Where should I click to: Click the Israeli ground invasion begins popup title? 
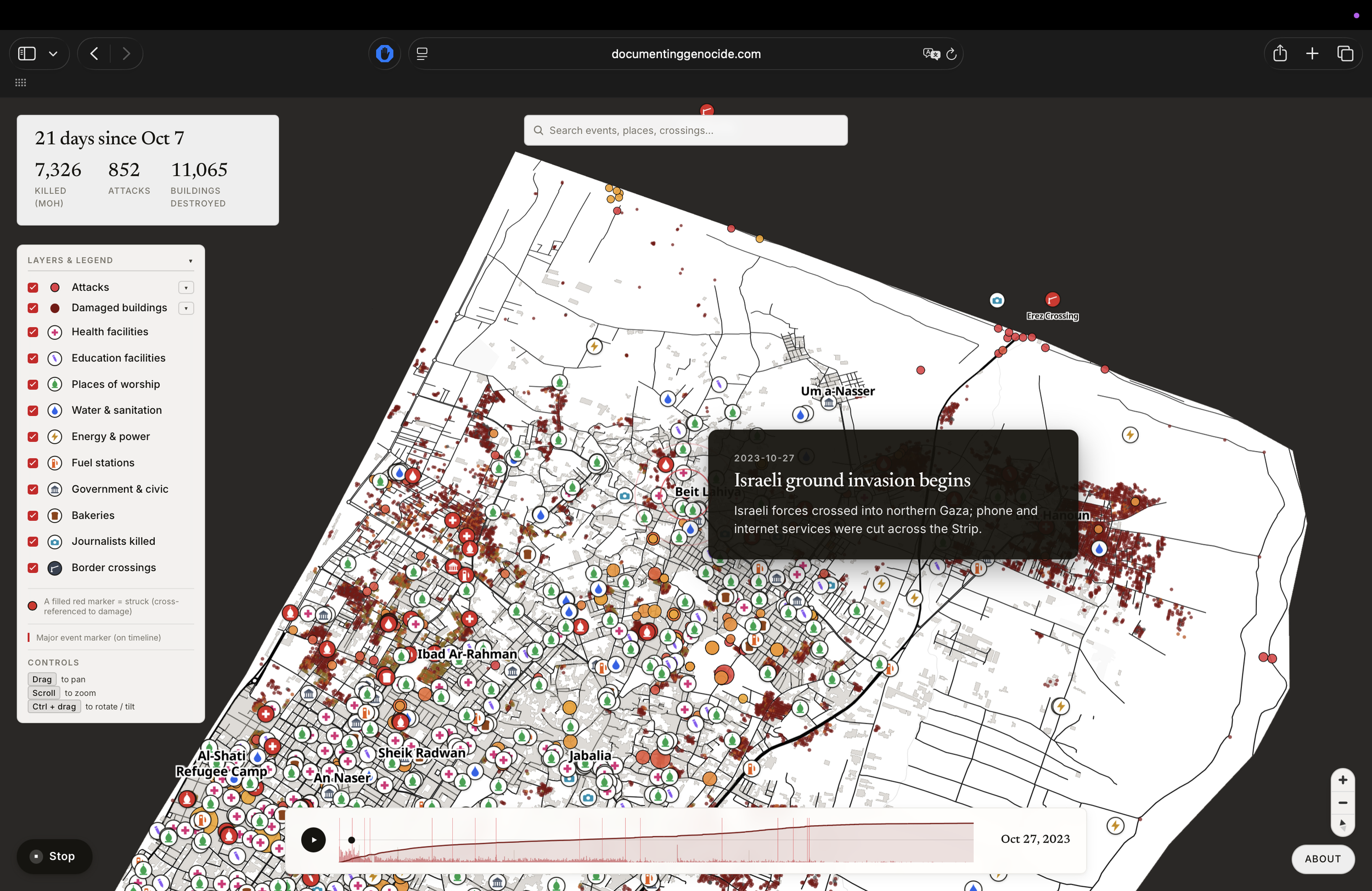tap(852, 480)
